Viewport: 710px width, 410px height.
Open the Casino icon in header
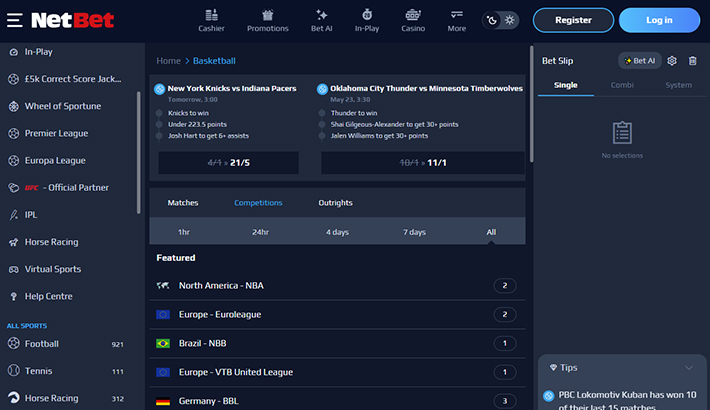(x=413, y=20)
